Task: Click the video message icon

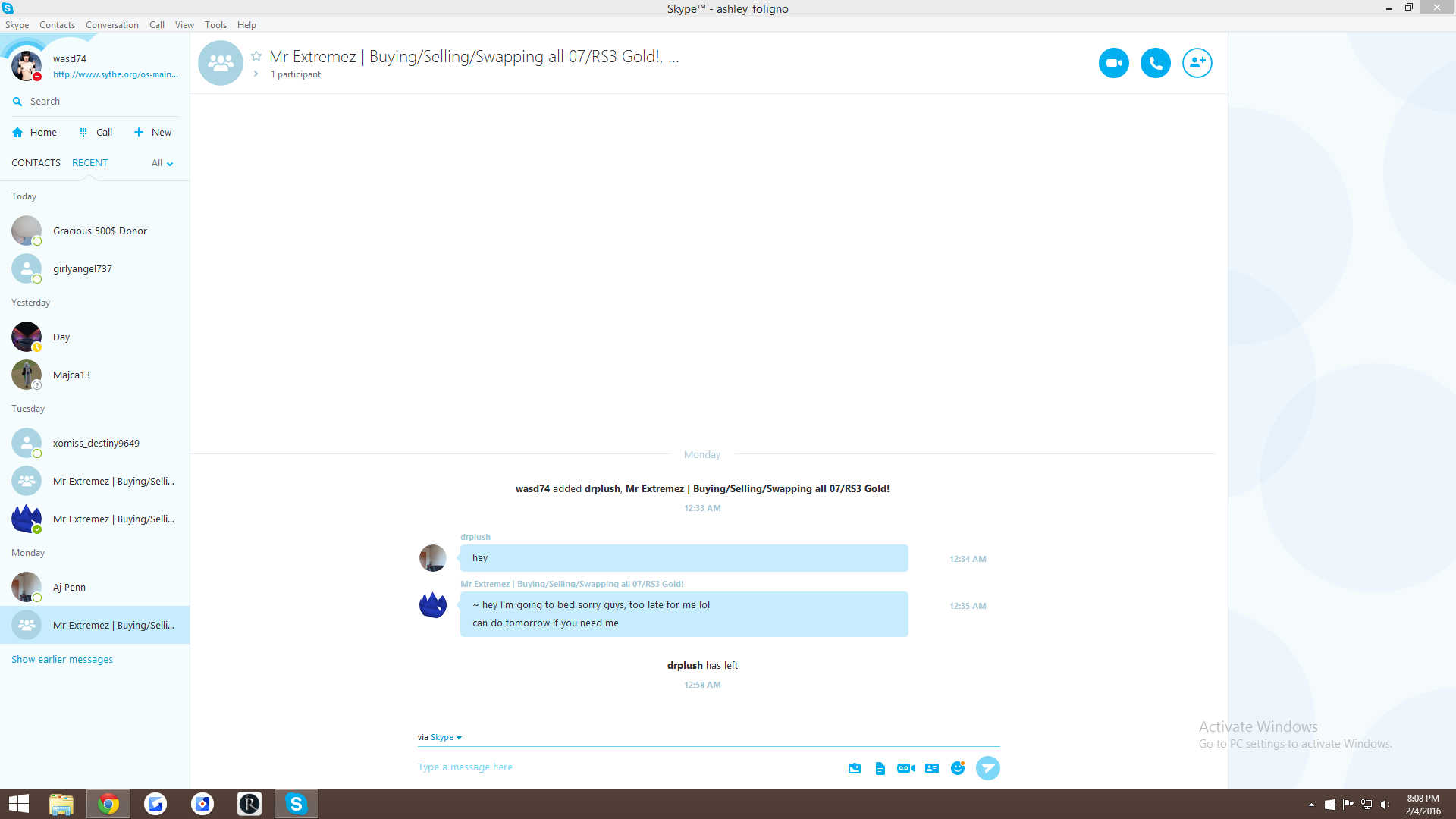Action: tap(905, 768)
